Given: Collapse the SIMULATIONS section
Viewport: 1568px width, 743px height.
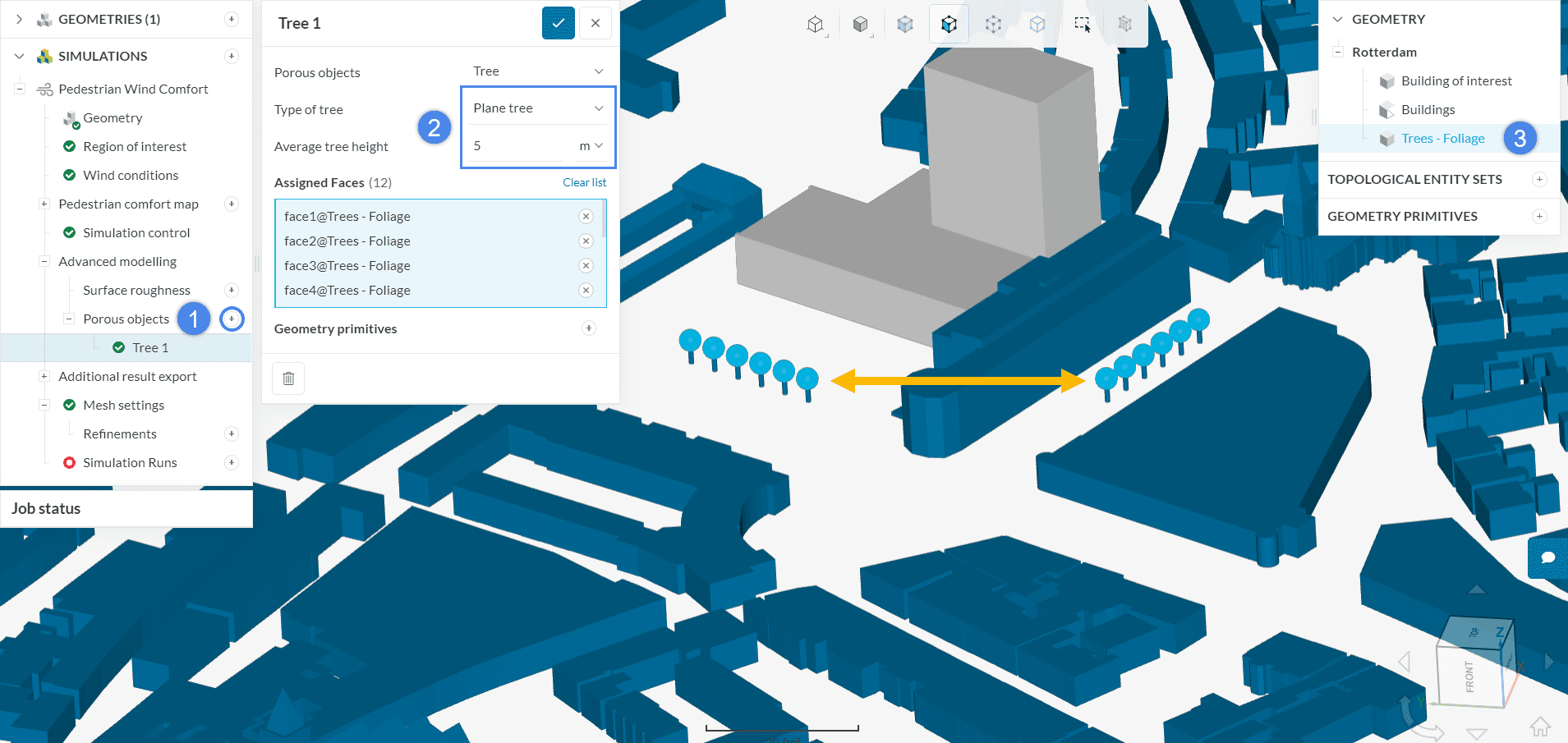Looking at the screenshot, I should coord(20,57).
